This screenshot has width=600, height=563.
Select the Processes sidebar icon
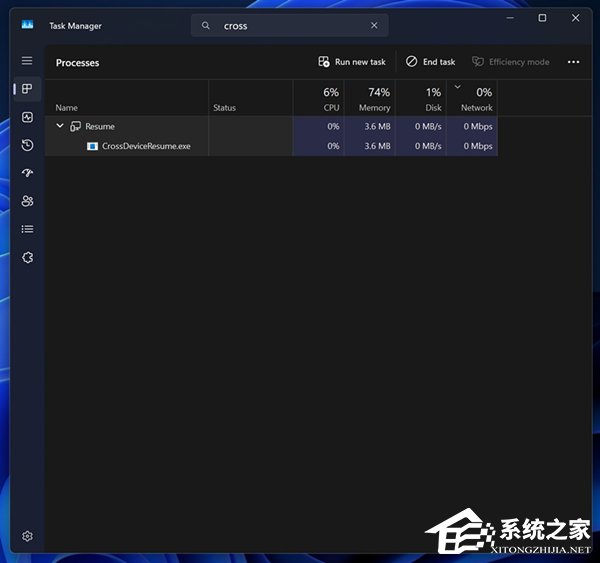click(x=27, y=89)
